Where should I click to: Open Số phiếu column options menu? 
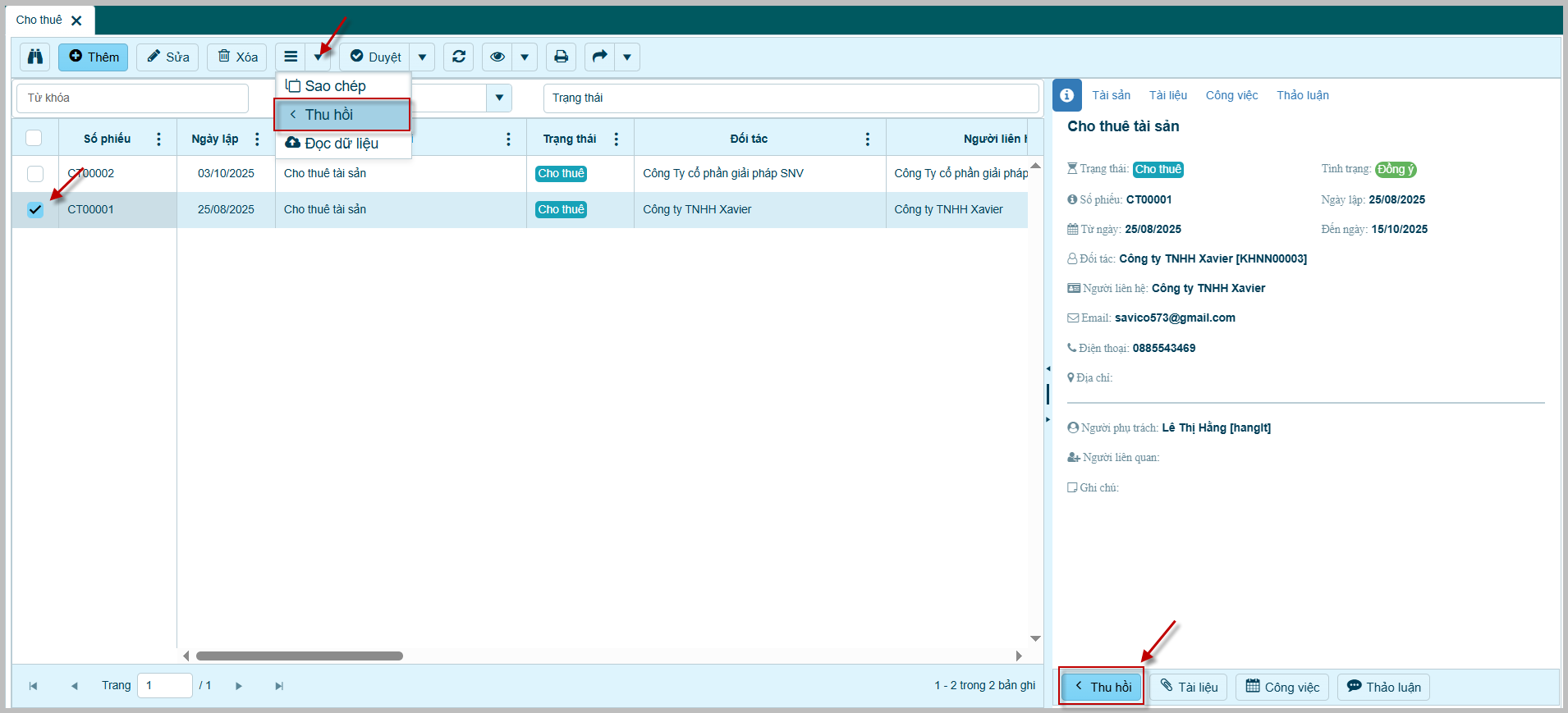(x=158, y=139)
